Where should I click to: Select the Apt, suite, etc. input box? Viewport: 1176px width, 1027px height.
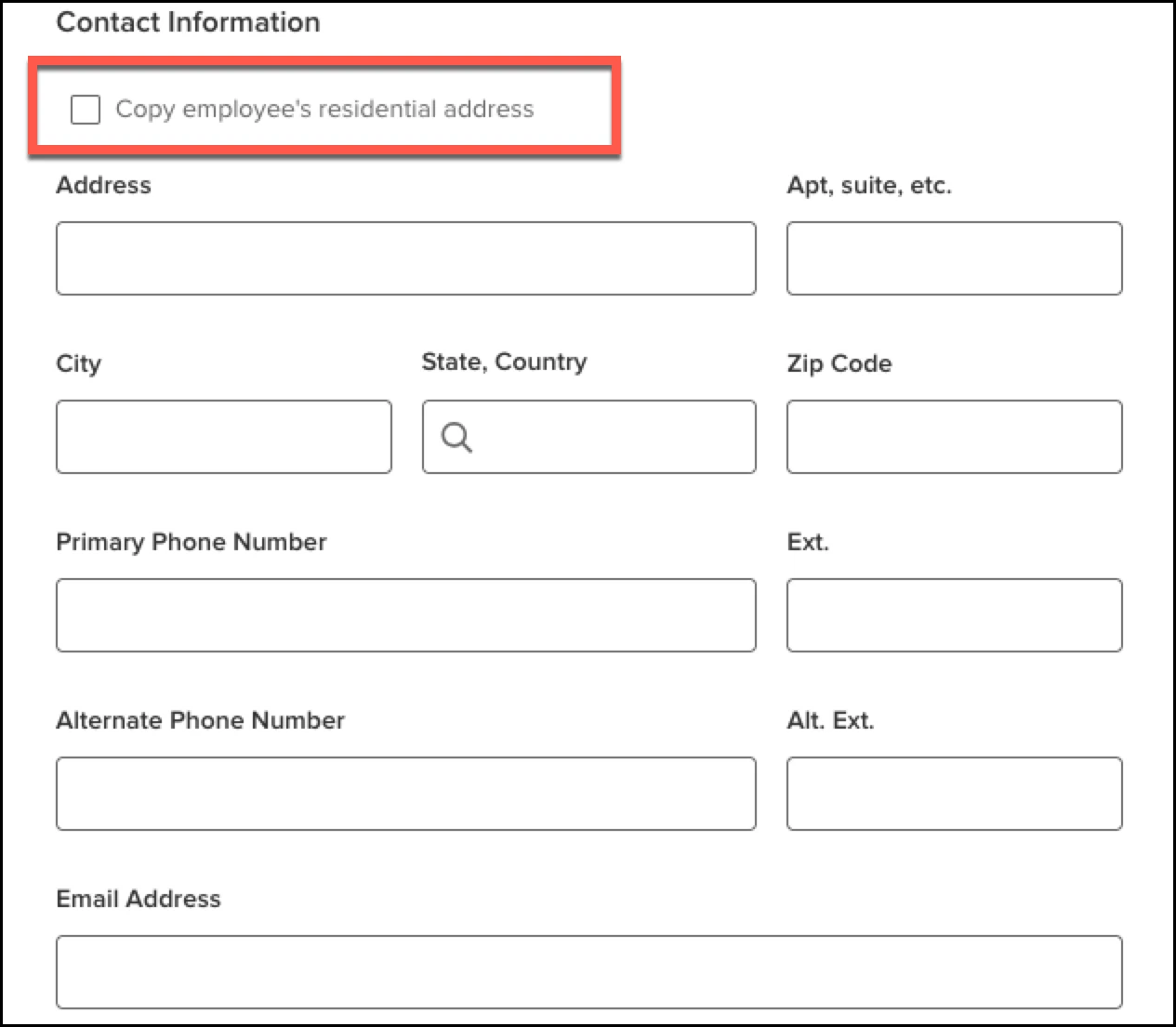click(955, 258)
